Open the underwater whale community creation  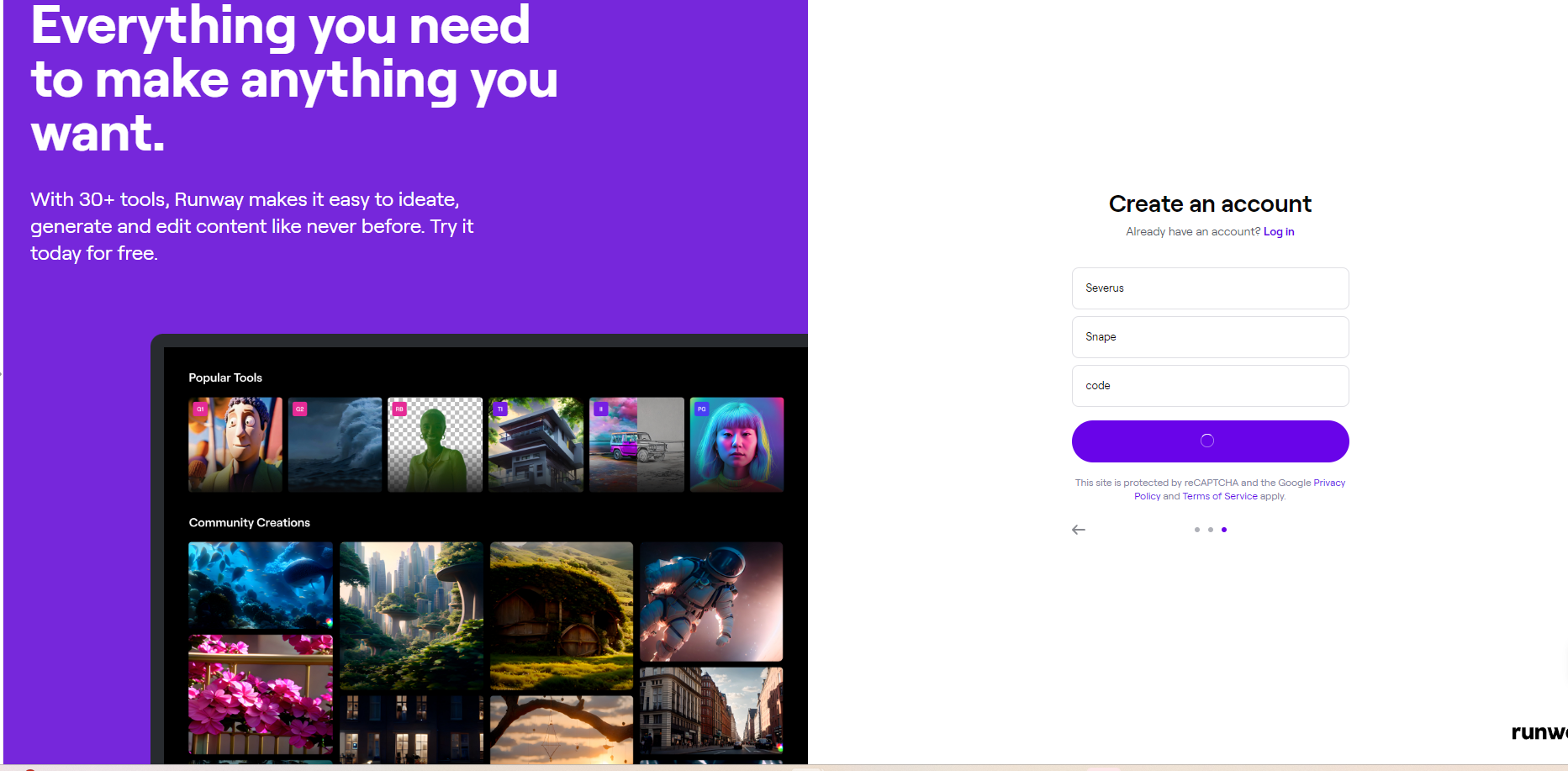(x=261, y=586)
